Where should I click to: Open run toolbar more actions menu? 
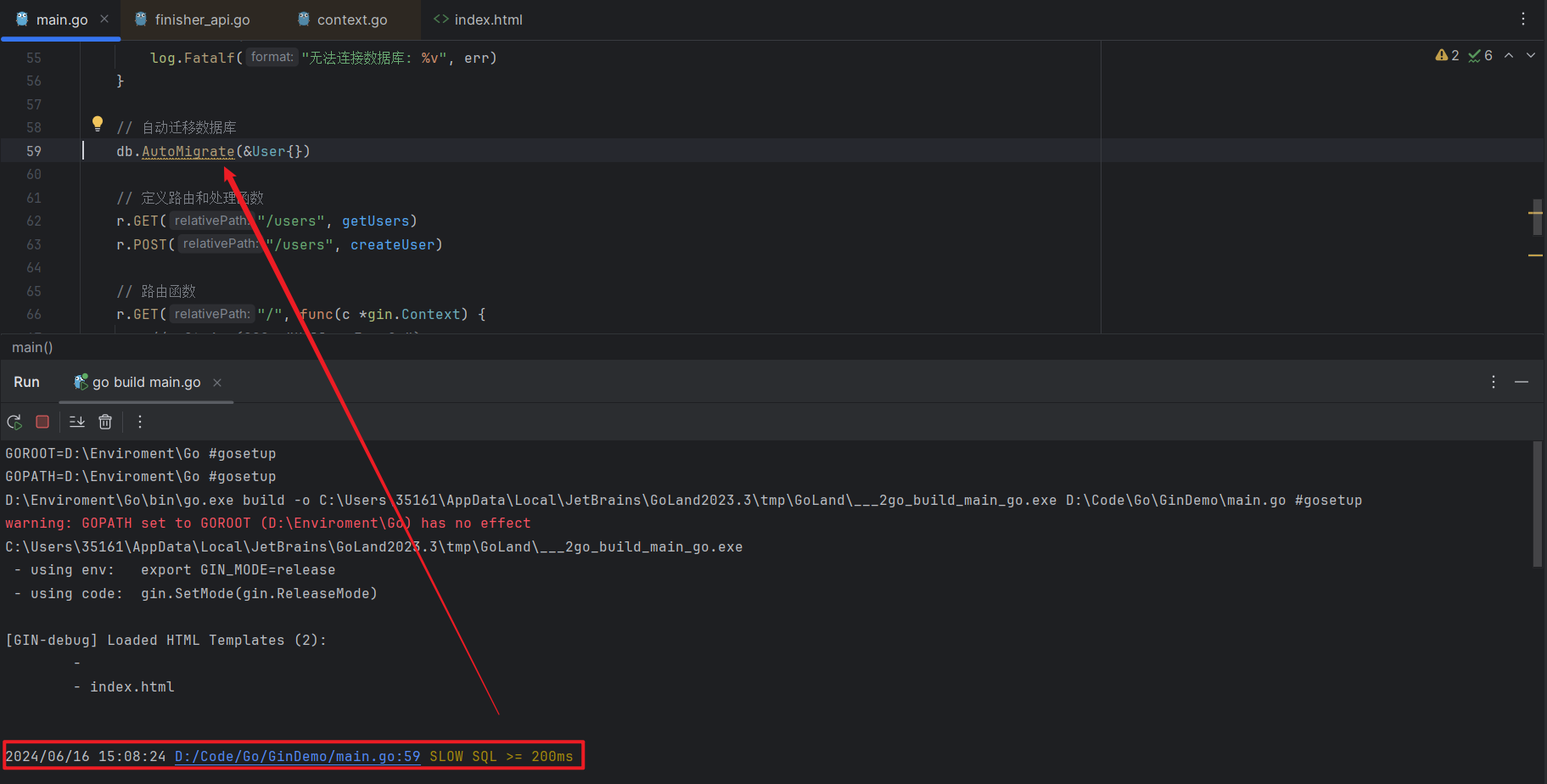pos(140,422)
